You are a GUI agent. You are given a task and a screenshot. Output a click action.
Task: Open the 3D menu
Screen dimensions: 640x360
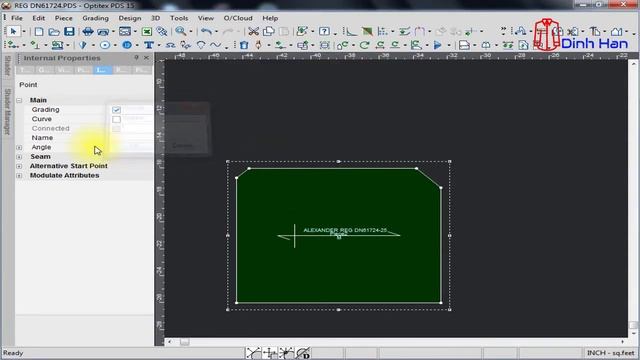[156, 18]
